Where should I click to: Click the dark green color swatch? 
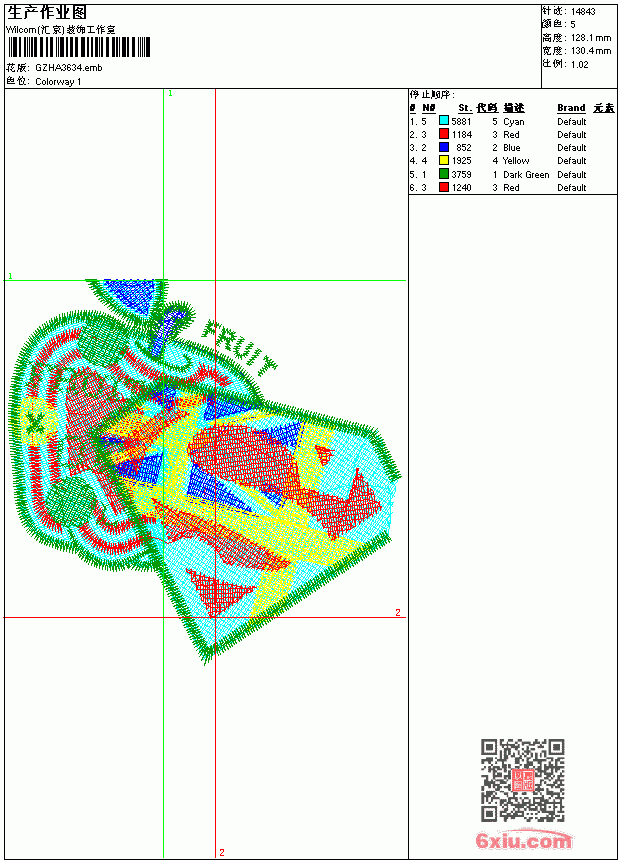coord(444,174)
